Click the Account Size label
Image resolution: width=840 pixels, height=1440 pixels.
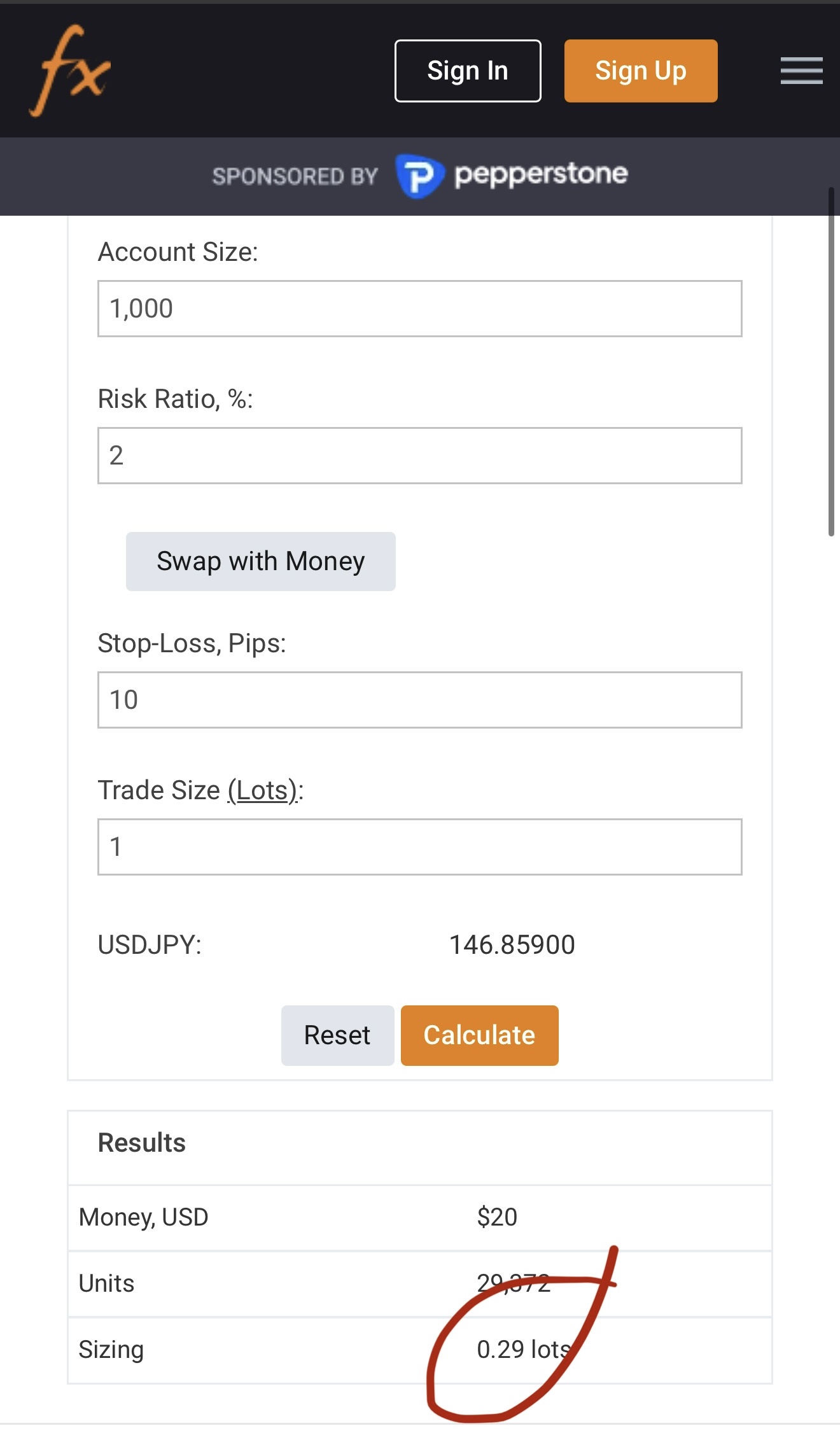pos(178,252)
